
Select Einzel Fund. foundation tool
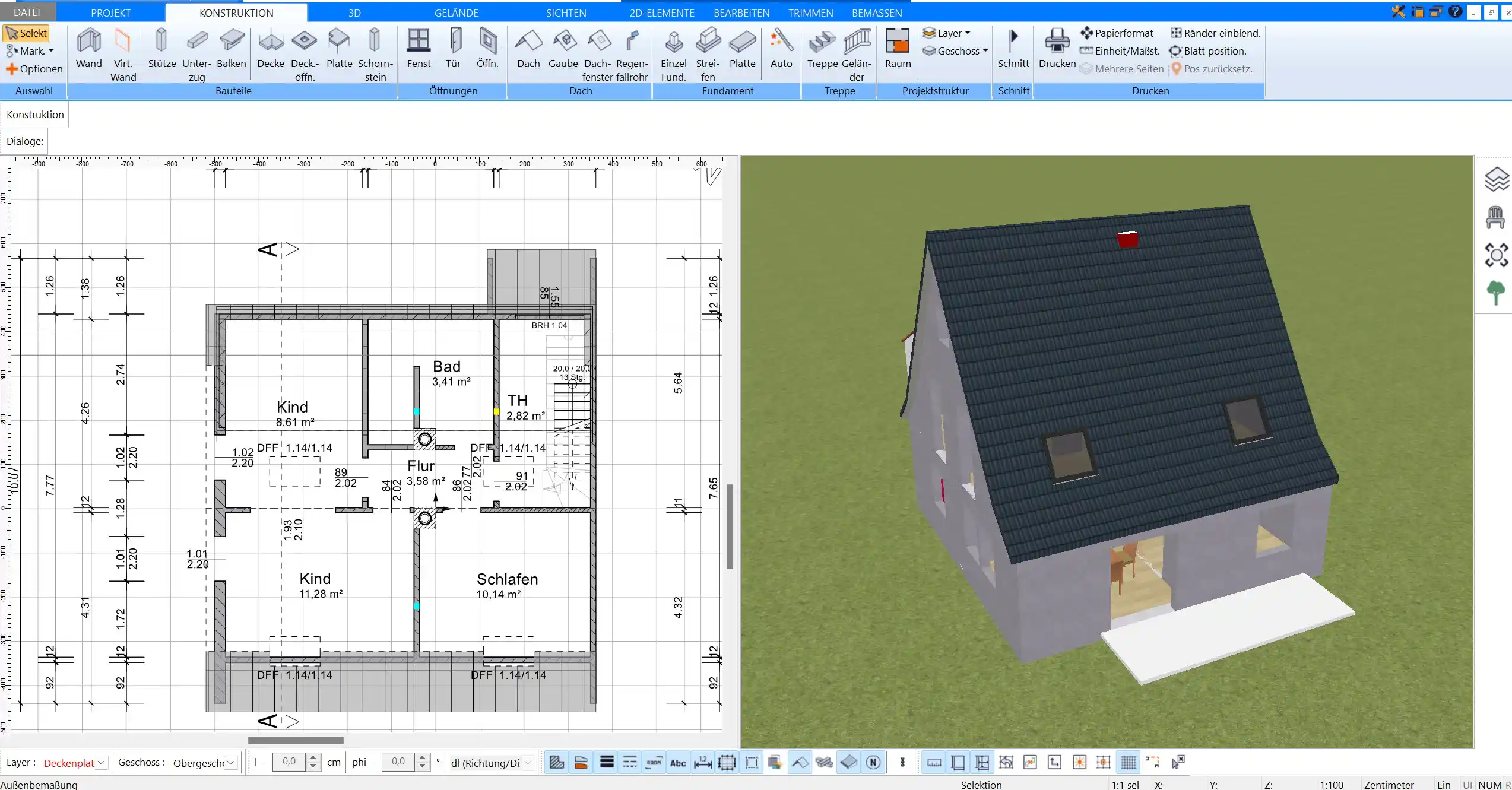coord(673,55)
